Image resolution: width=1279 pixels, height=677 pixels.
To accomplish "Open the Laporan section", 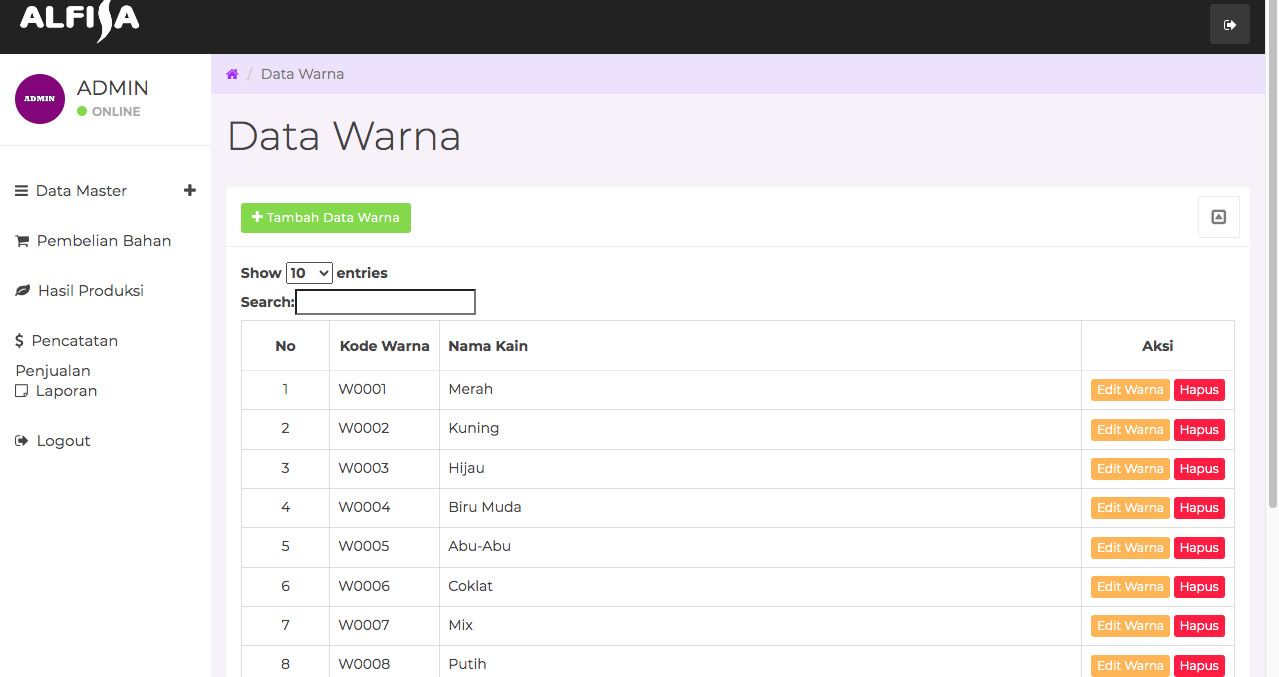I will [x=66, y=391].
